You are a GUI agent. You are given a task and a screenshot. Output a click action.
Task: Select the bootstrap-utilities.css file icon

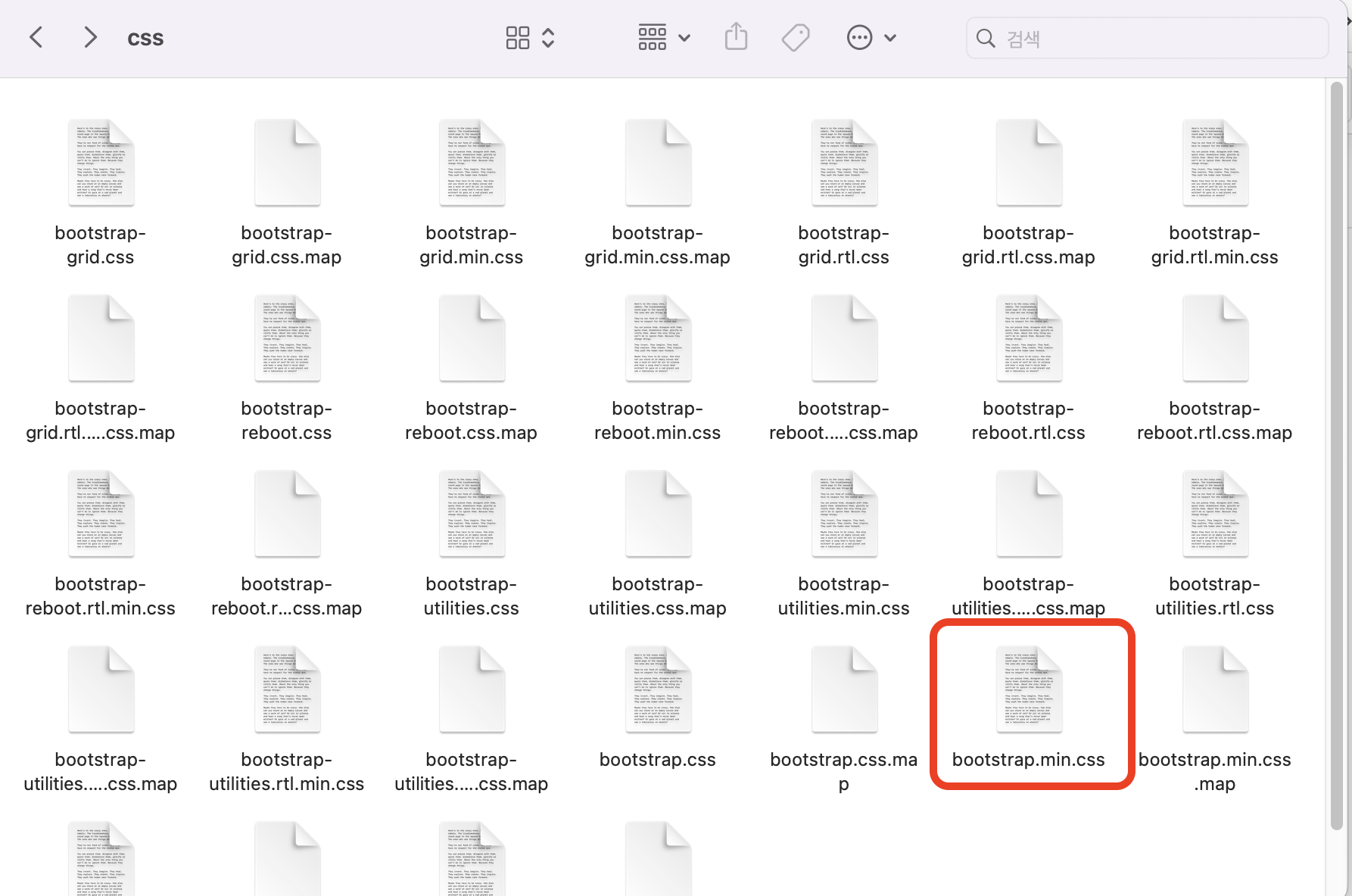tap(472, 514)
